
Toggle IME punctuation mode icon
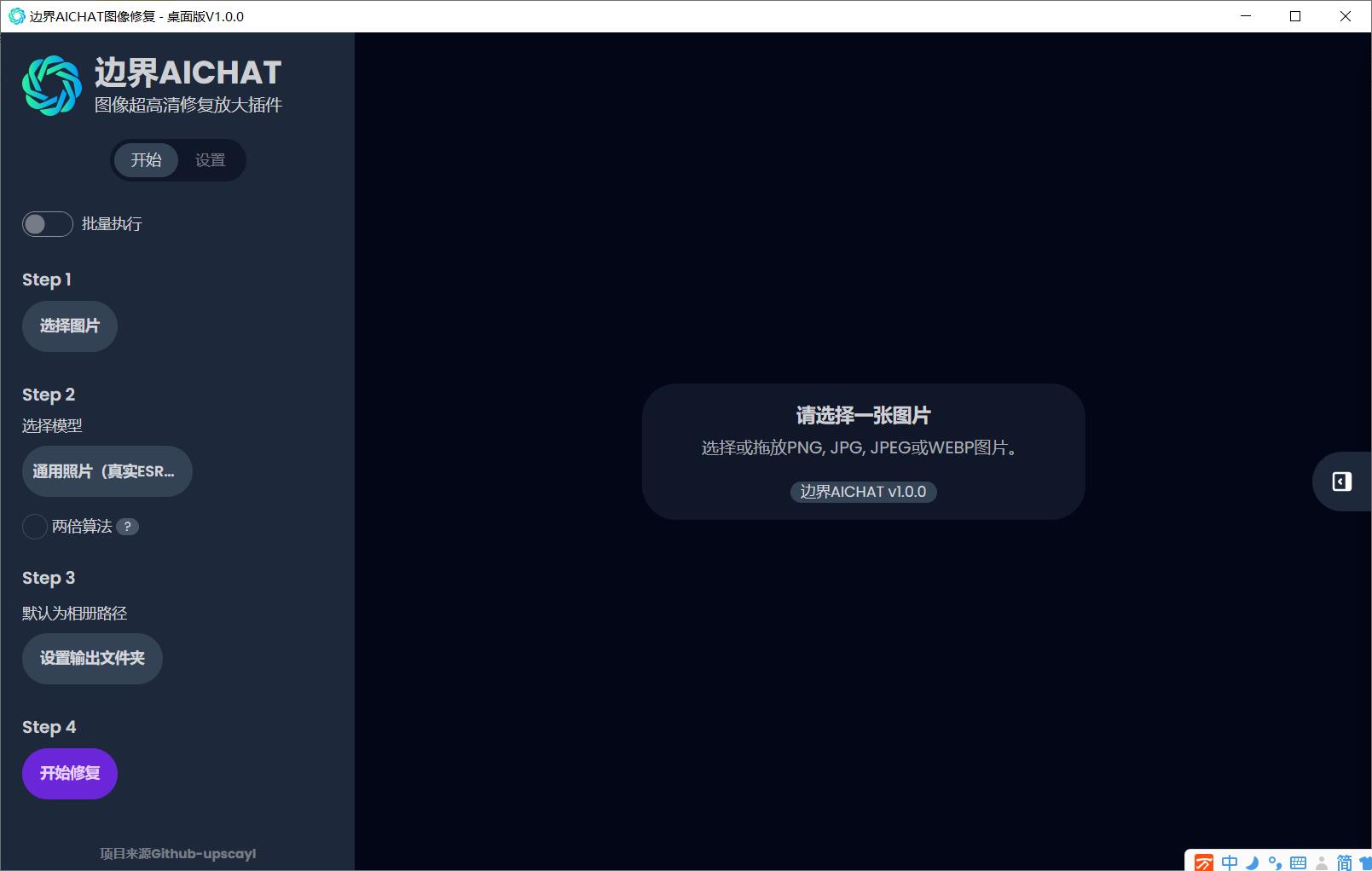(1275, 862)
